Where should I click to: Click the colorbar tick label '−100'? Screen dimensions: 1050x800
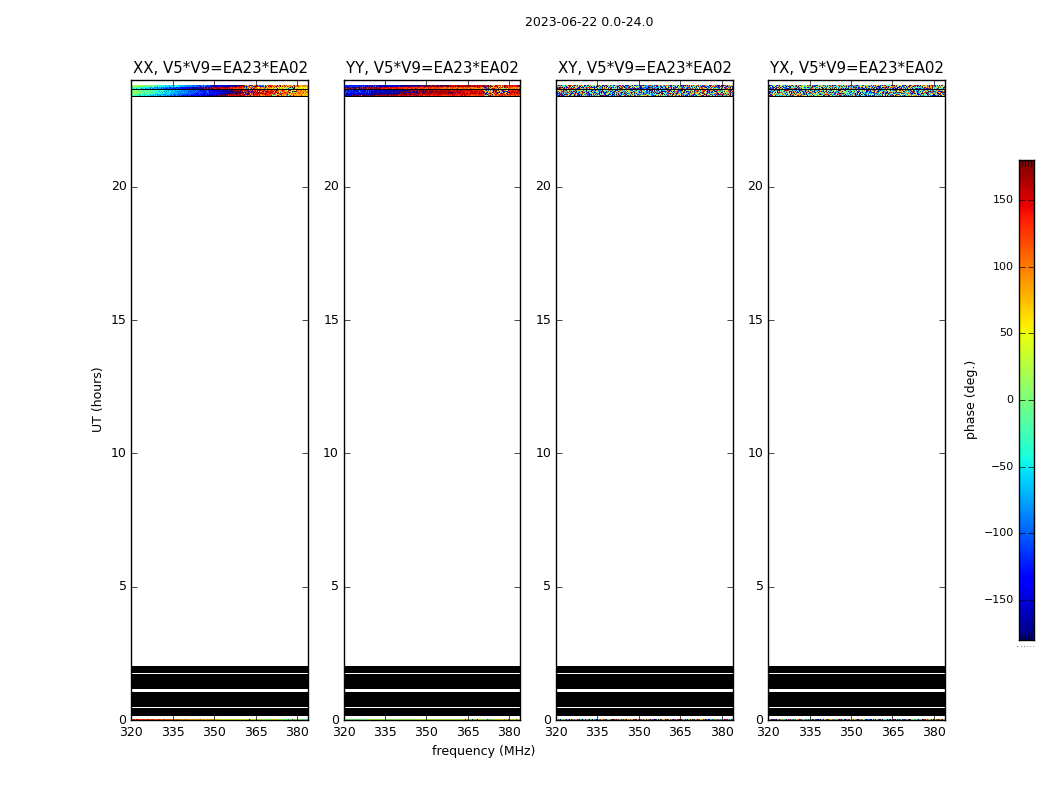point(999,532)
